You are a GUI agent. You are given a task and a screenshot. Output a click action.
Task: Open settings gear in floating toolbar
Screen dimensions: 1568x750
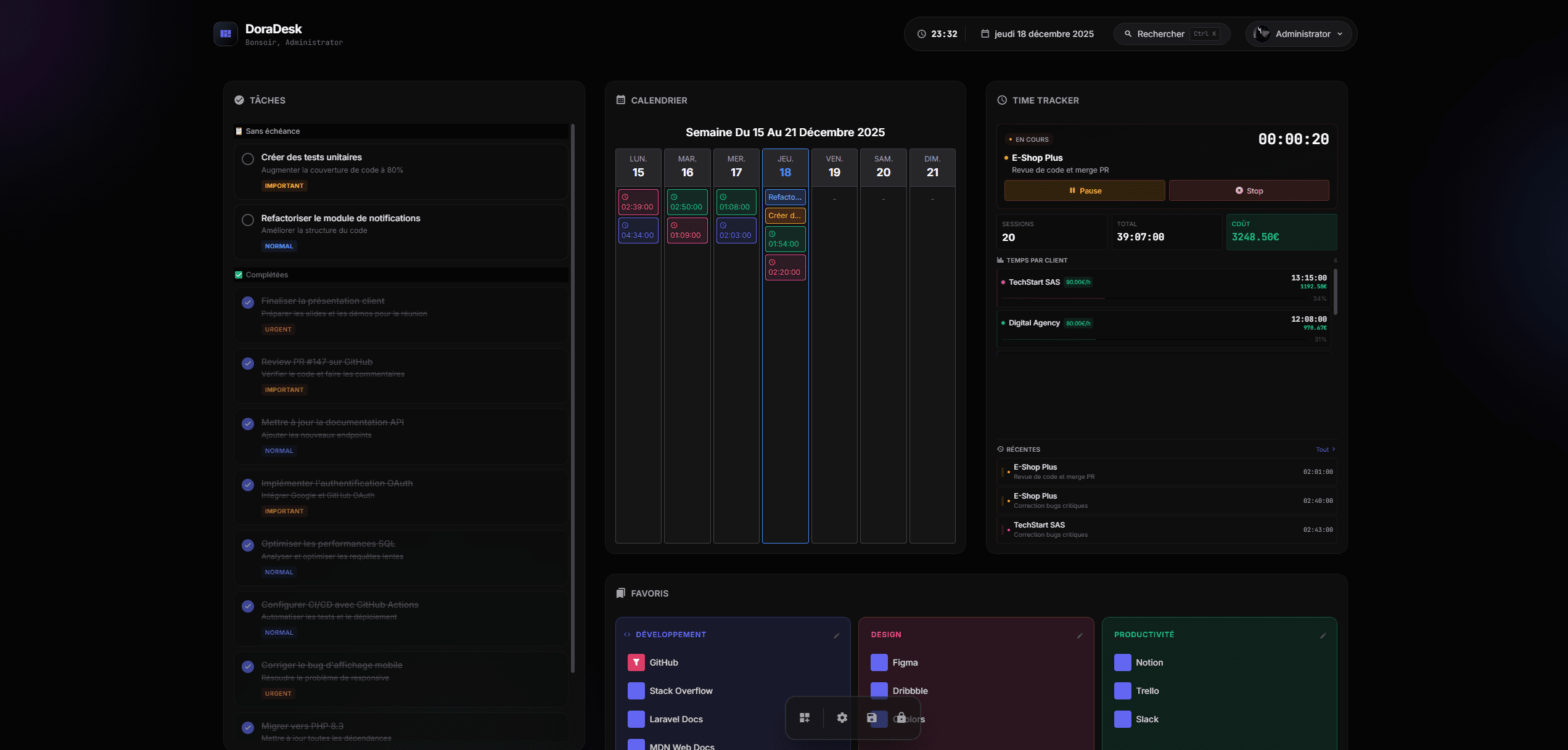pyautogui.click(x=842, y=717)
